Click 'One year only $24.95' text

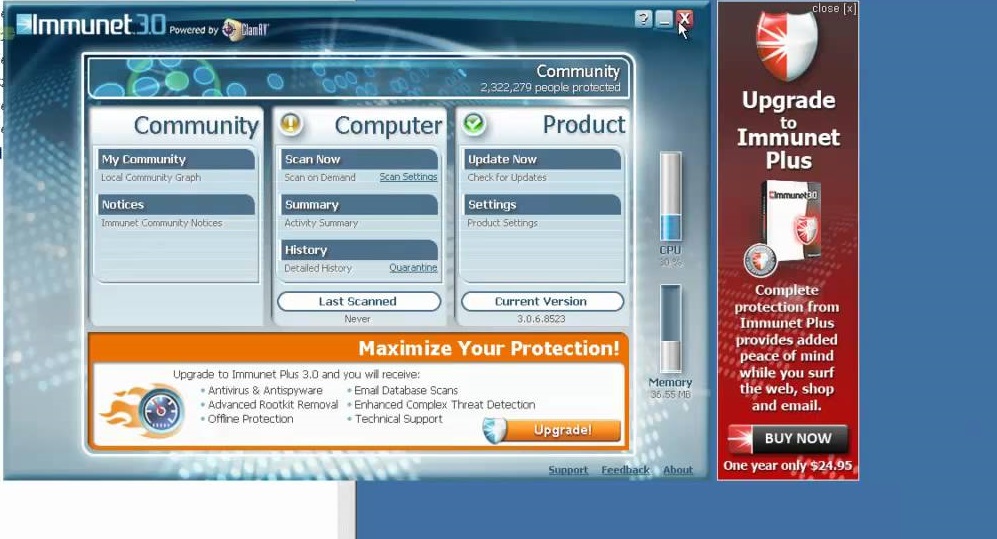pos(787,465)
